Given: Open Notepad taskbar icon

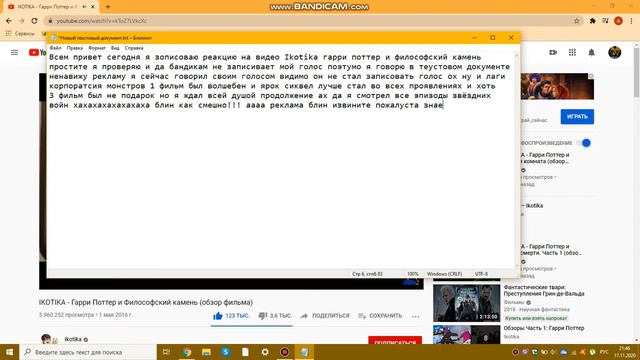Looking at the screenshot, I should (304, 352).
